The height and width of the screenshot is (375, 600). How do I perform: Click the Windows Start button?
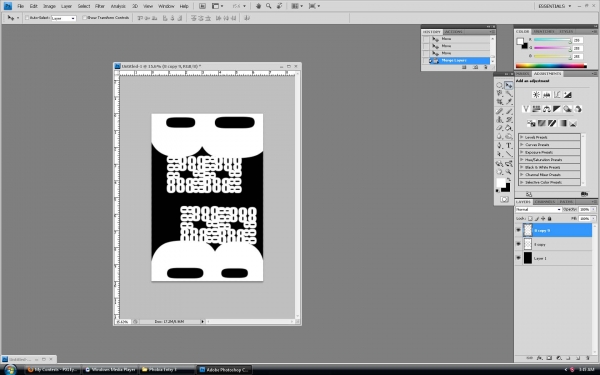pos(10,370)
